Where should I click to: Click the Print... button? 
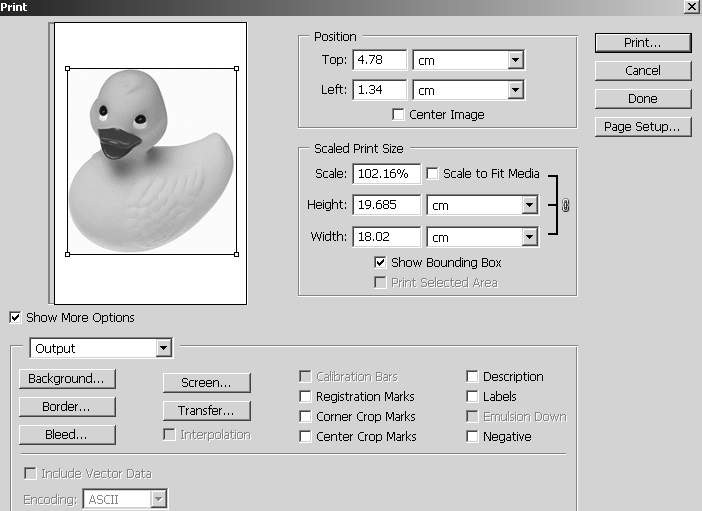coord(643,43)
